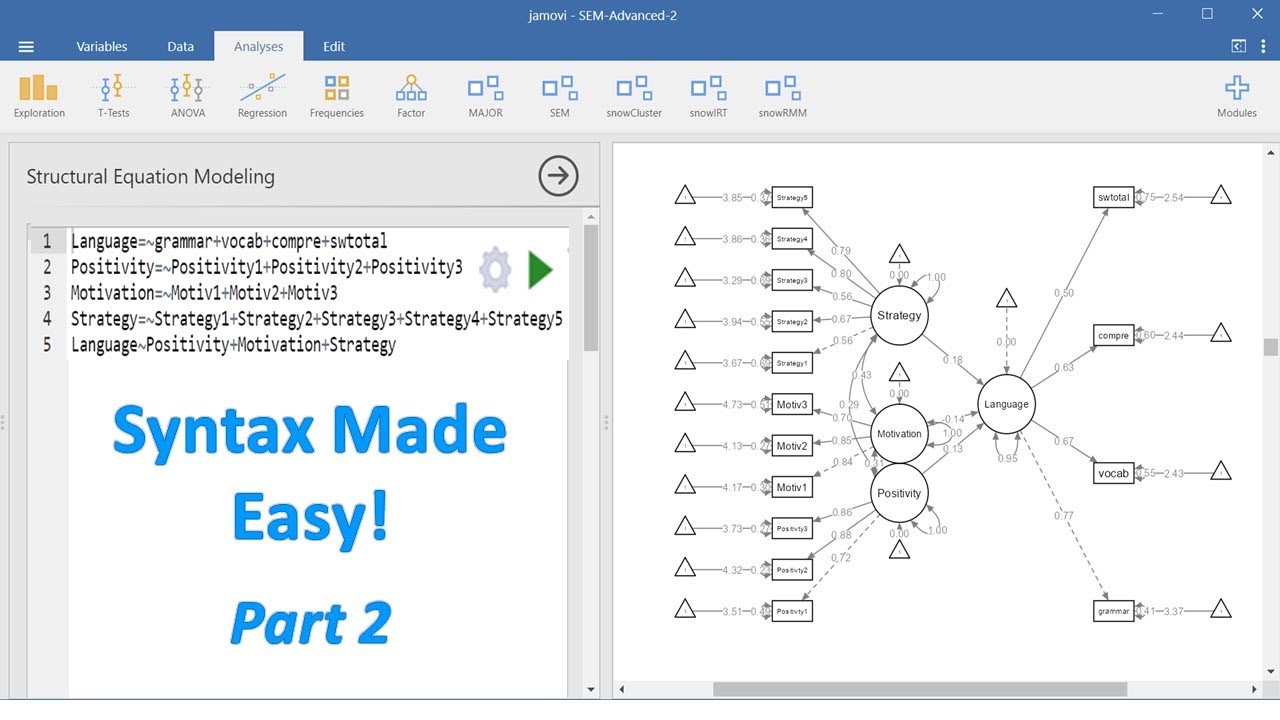Click syntax line 3 Motivation definition

204,293
